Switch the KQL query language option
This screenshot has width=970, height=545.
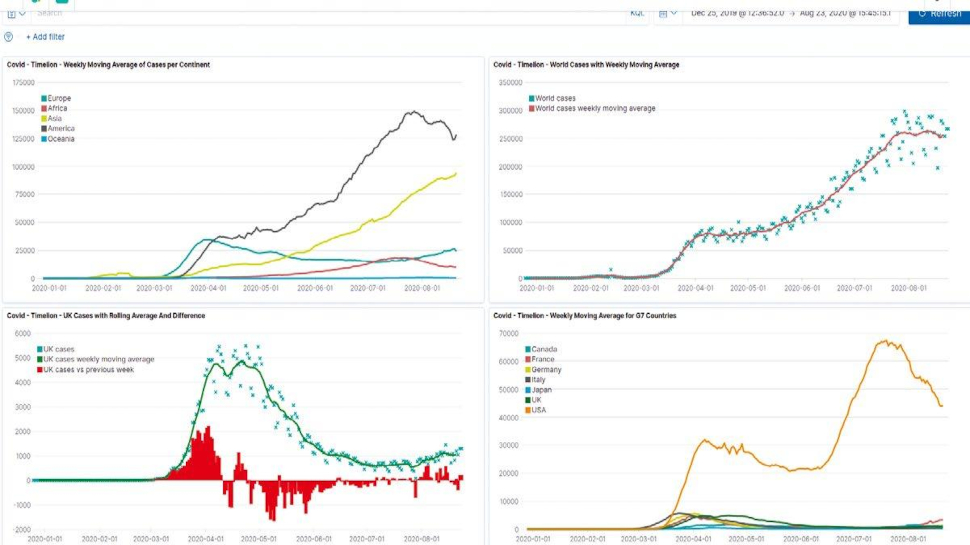637,13
